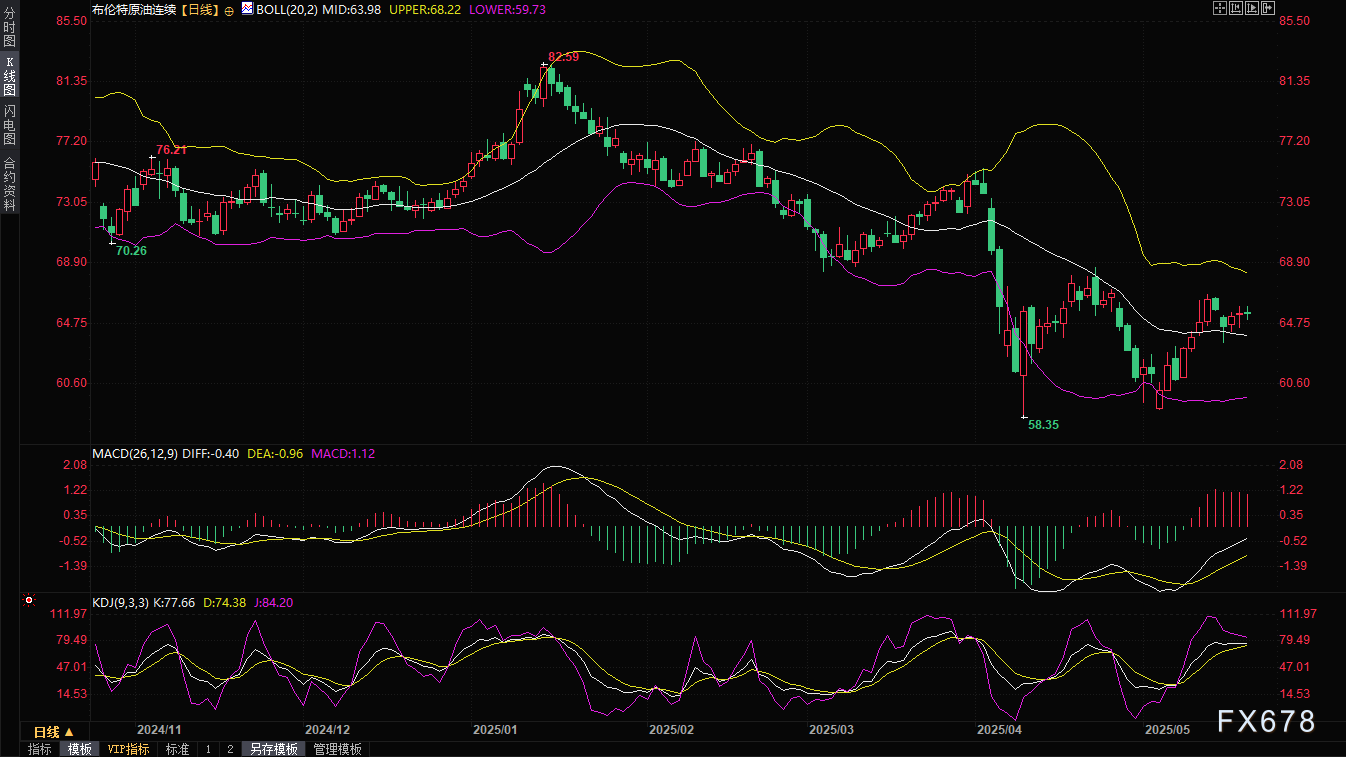Click the VIP指标 button
The image size is (1346, 757).
pos(128,749)
